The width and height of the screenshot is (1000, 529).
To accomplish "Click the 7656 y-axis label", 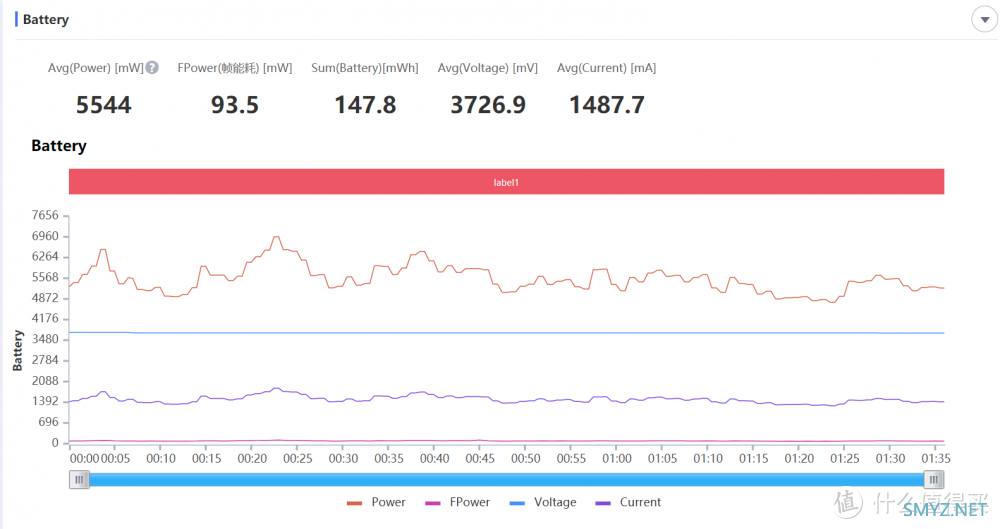I will (45, 216).
